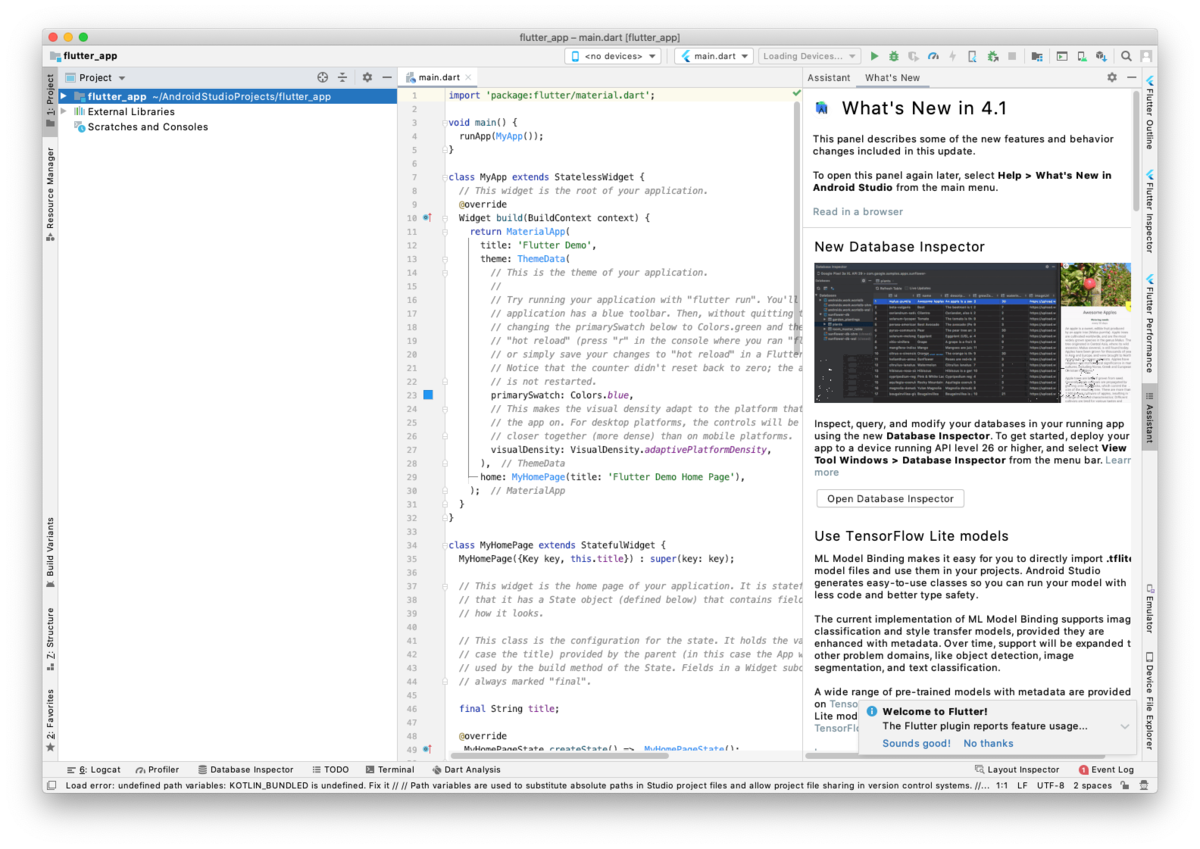The width and height of the screenshot is (1200, 849).
Task: Open the Event Log tool window
Action: 1106,770
